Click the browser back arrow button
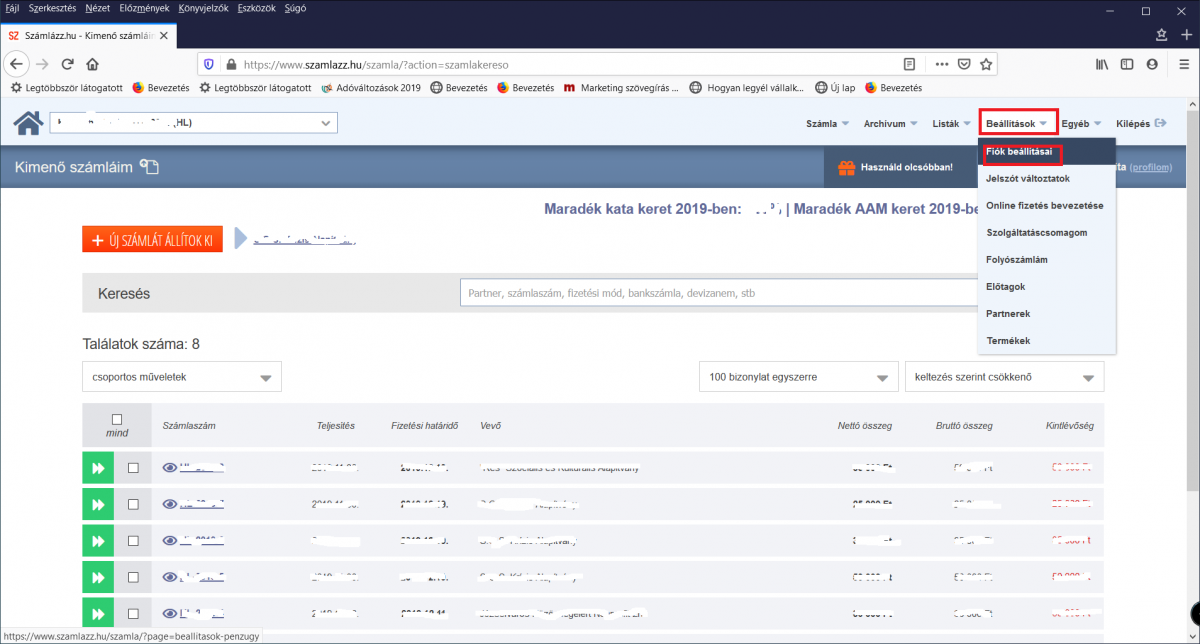 click(17, 64)
